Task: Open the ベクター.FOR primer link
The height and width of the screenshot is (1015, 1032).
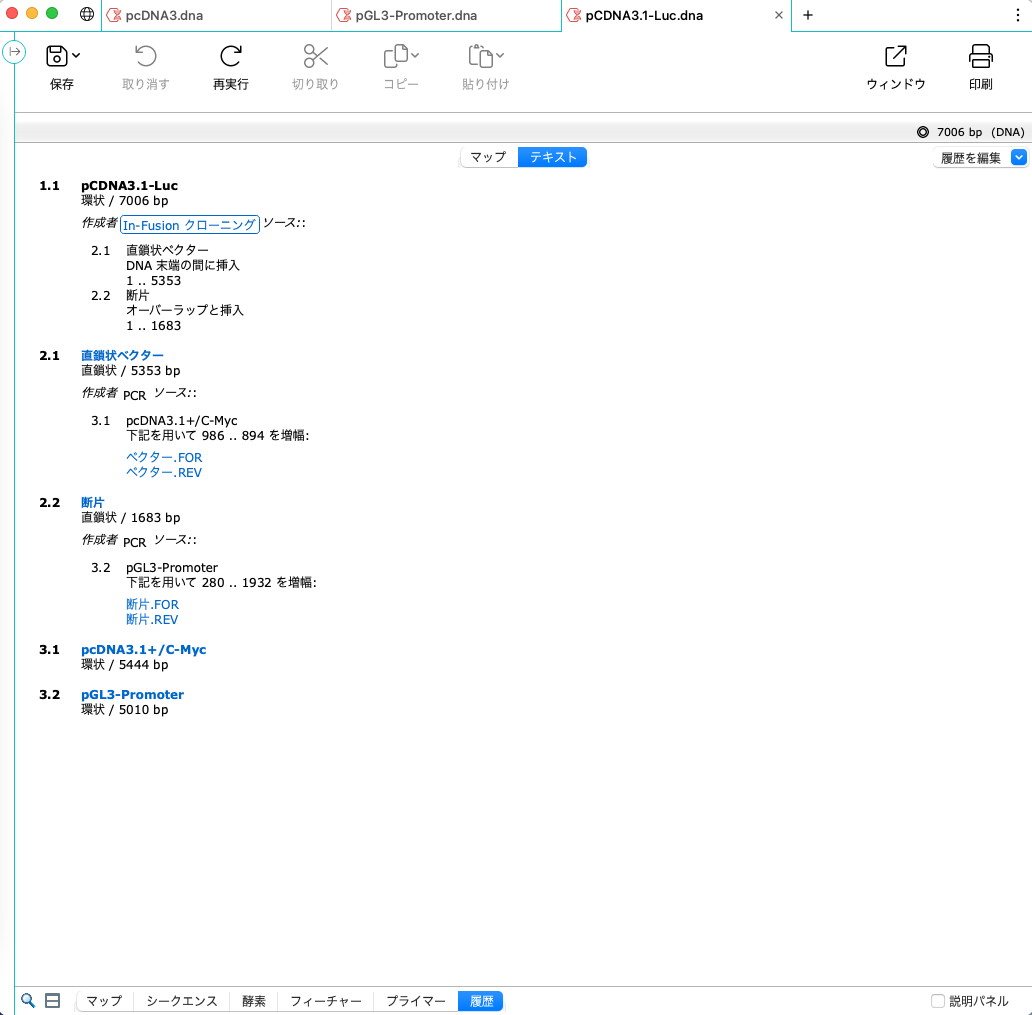Action: 163,457
